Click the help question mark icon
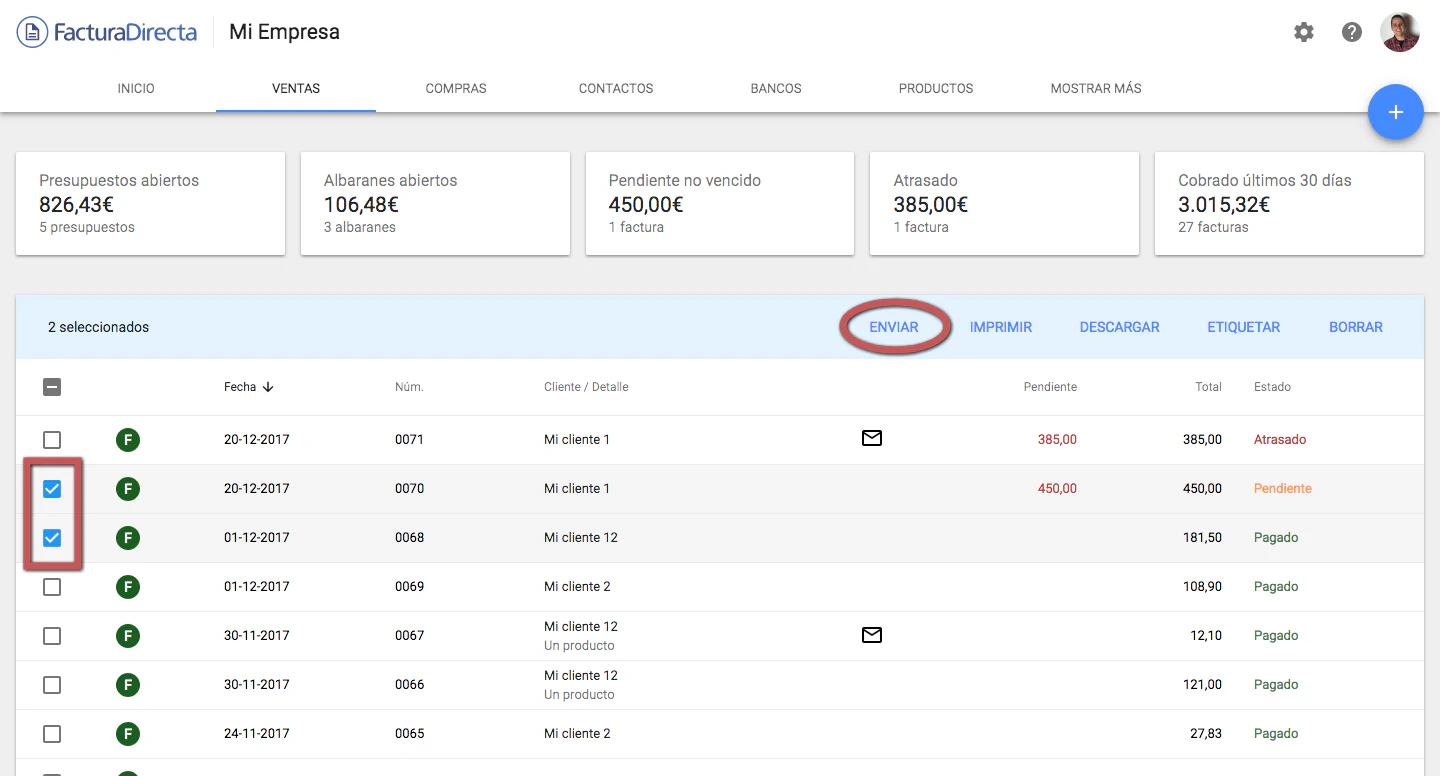This screenshot has height=776, width=1440. click(x=1352, y=32)
